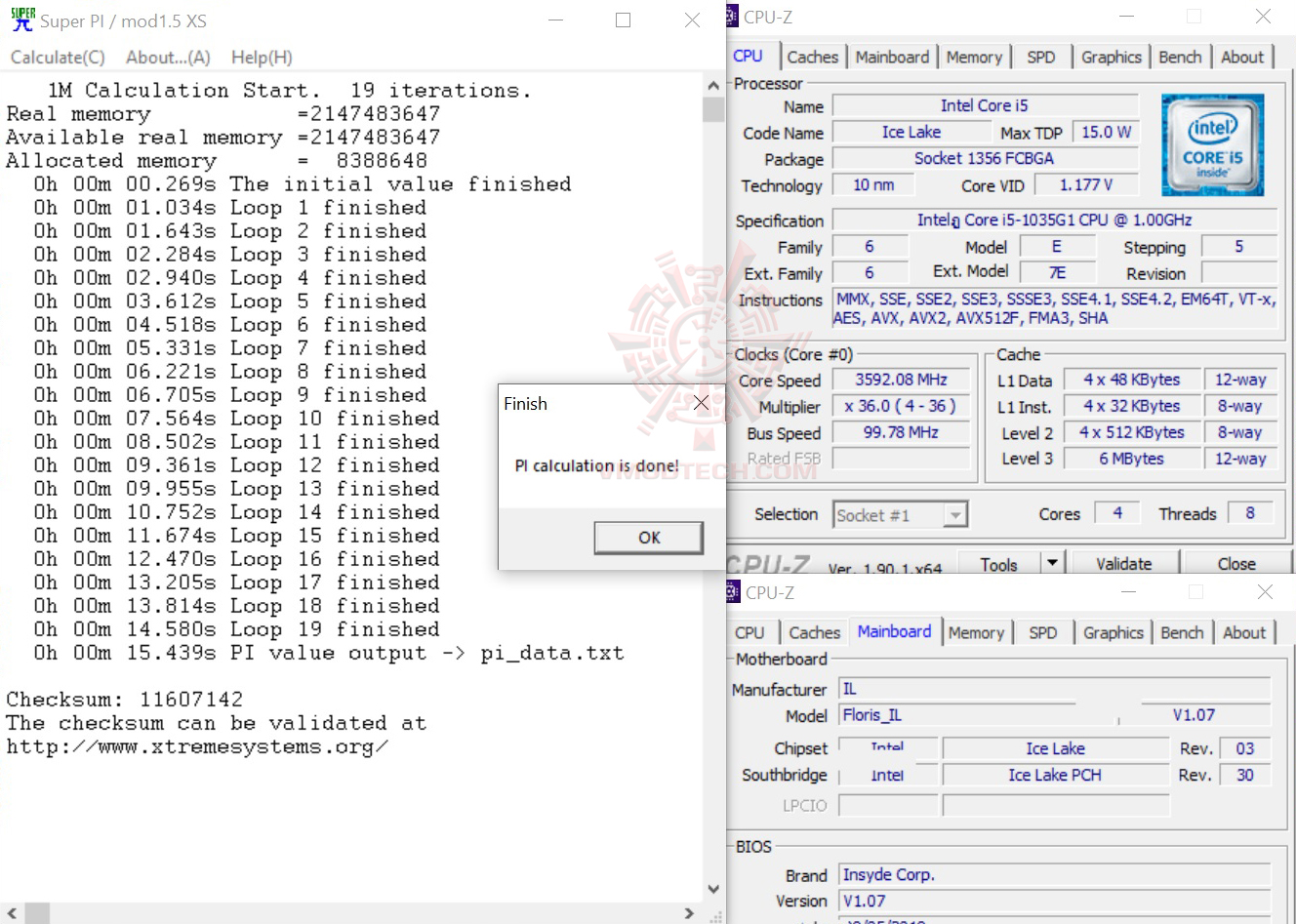The height and width of the screenshot is (924, 1296).
Task: Switch to Caches tab in upper CPU-Z window
Action: pyautogui.click(x=813, y=58)
